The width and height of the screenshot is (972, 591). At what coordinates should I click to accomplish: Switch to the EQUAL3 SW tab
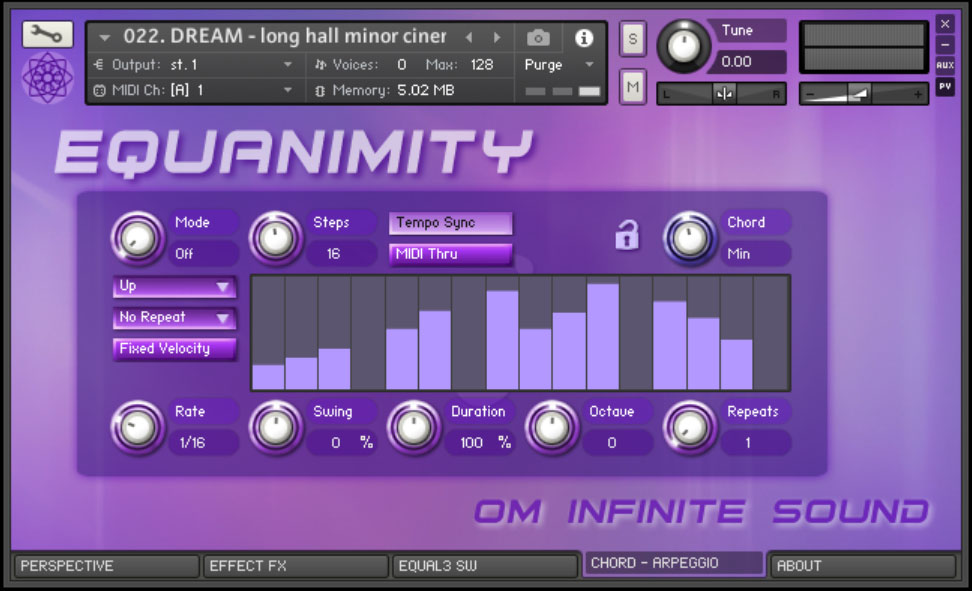485,566
